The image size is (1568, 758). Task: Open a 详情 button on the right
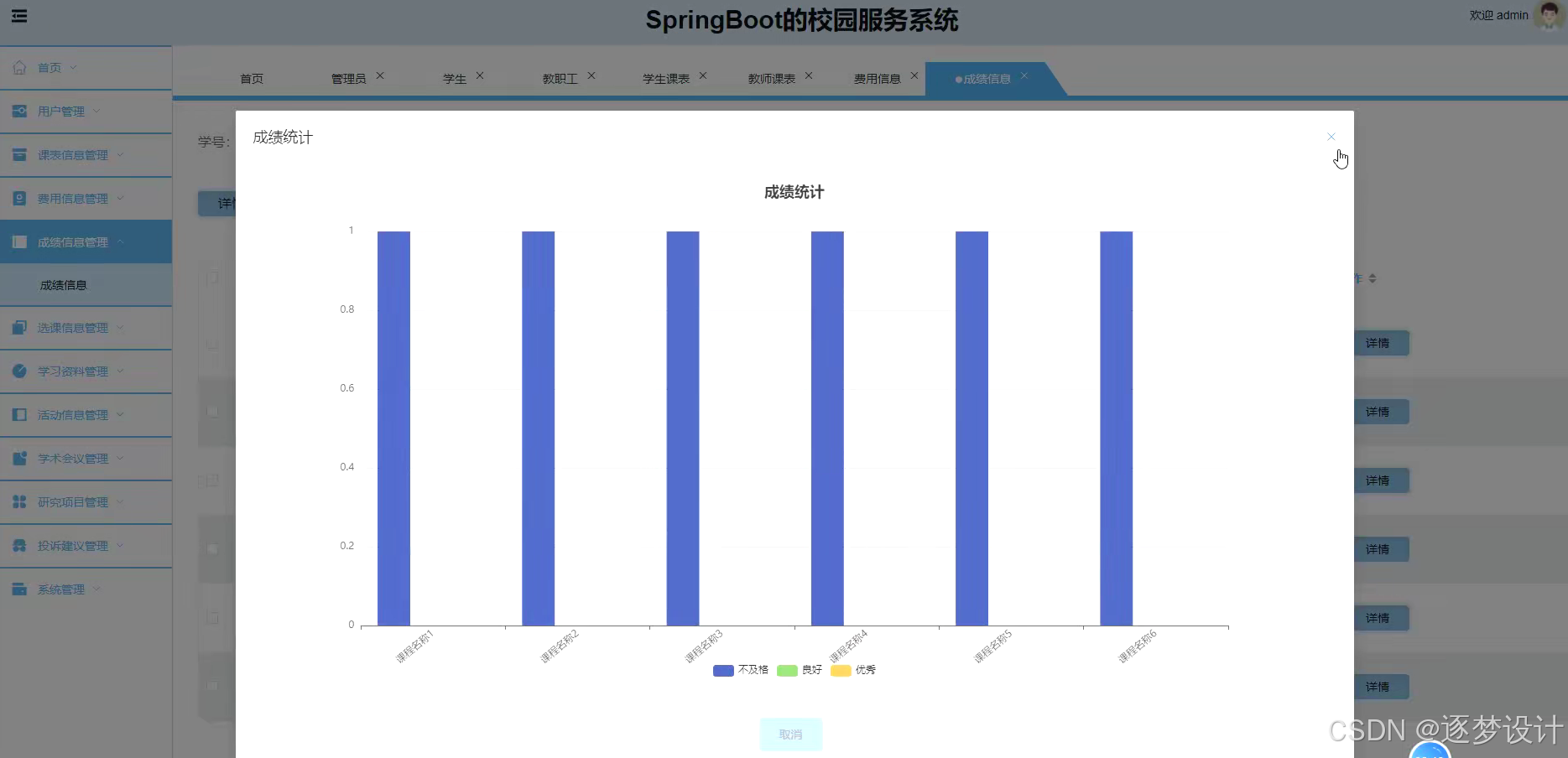tap(1381, 342)
